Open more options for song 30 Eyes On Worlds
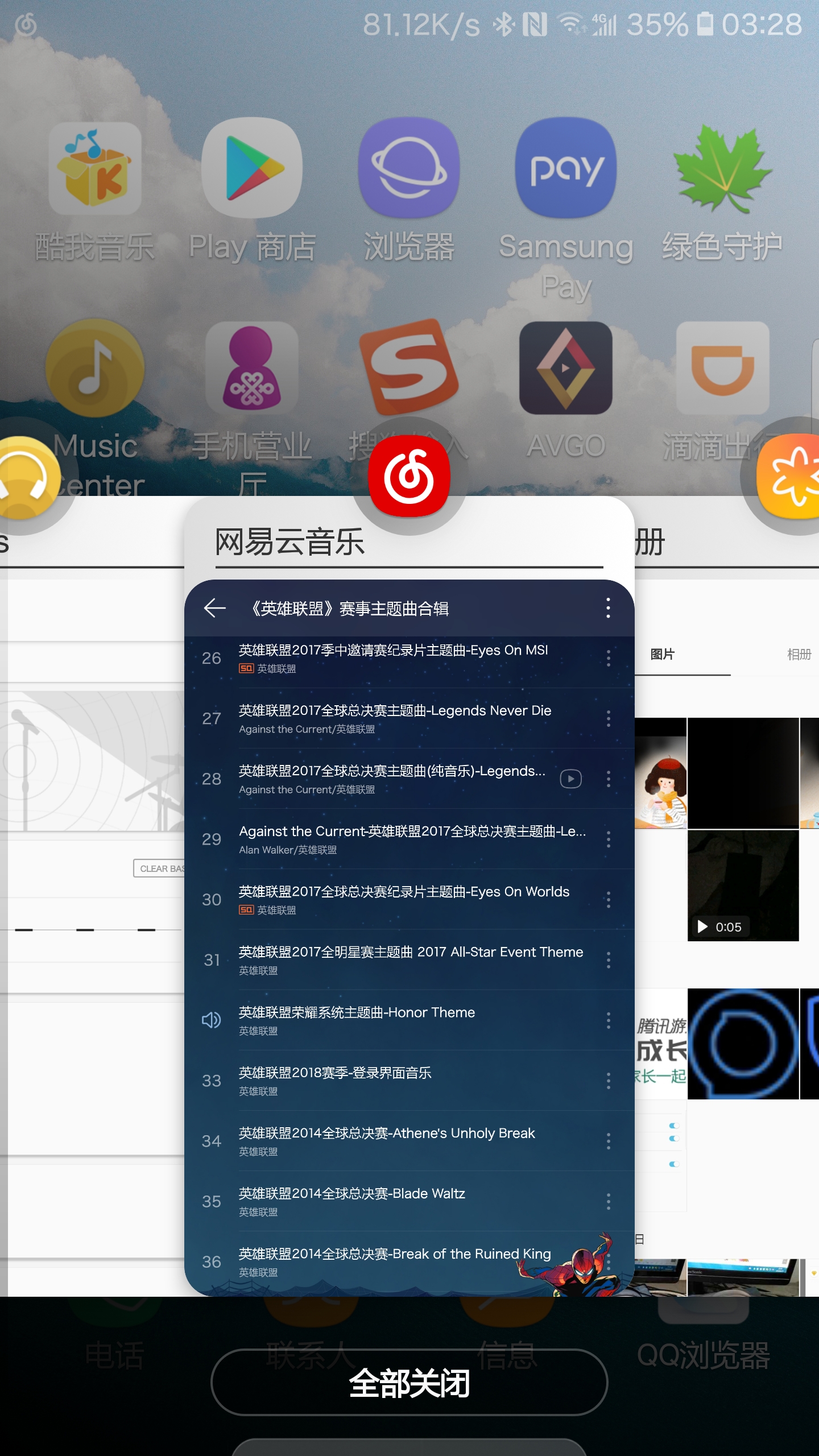This screenshot has width=819, height=1456. pyautogui.click(x=608, y=899)
